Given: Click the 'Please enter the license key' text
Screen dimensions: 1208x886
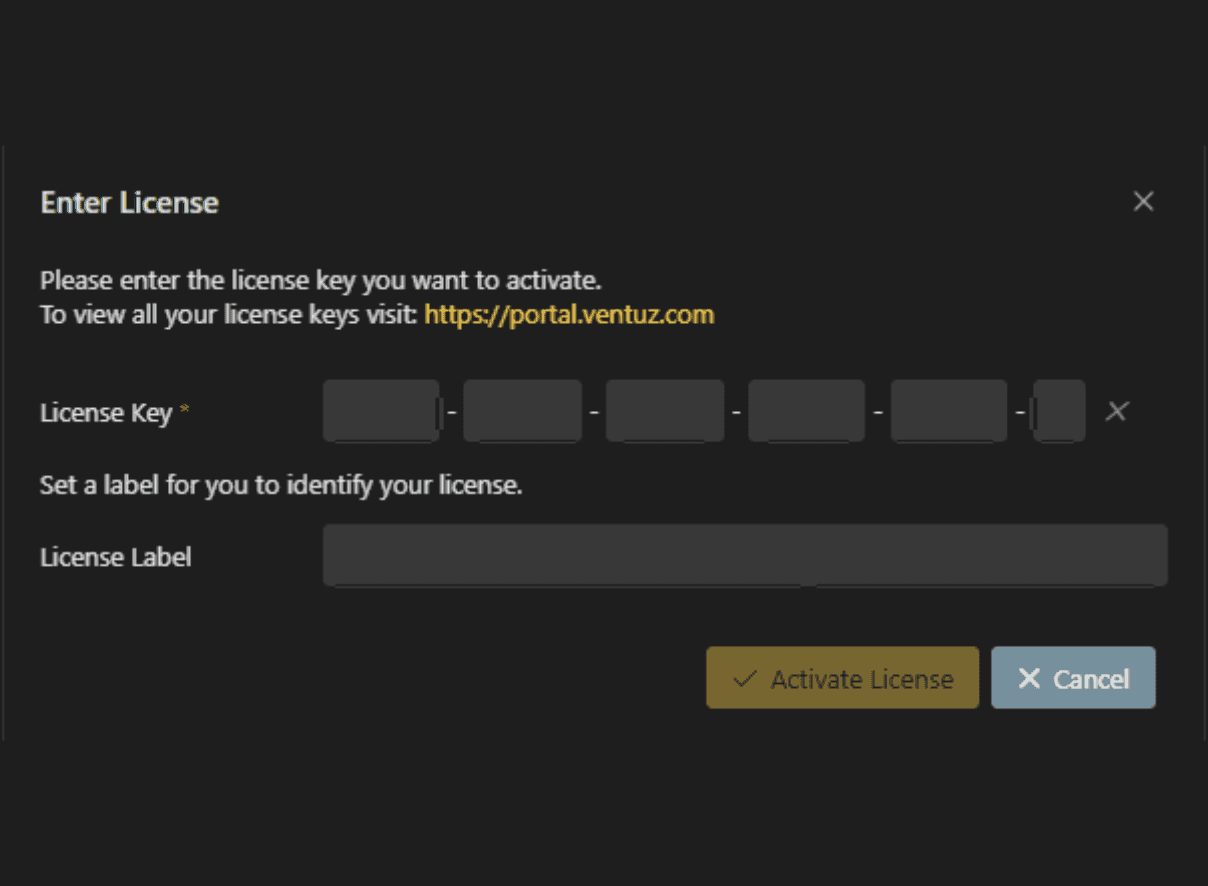Looking at the screenshot, I should (x=320, y=280).
